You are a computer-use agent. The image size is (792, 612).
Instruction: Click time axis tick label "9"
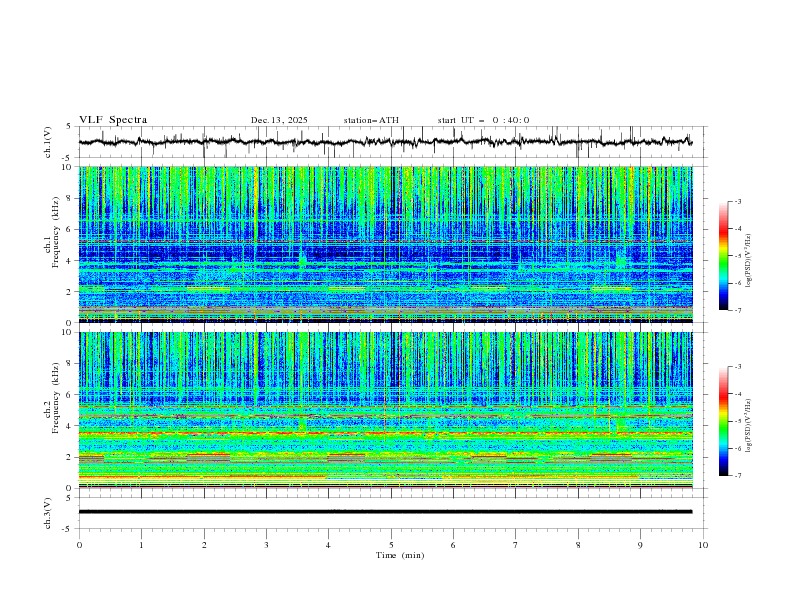point(640,545)
